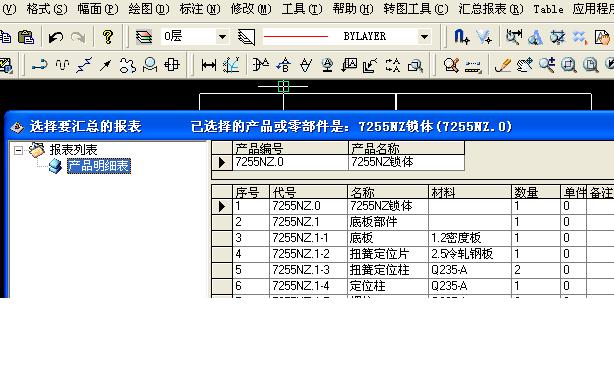Click the 7255NZ.0 product number cell
The width and height of the screenshot is (614, 384).
tap(290, 162)
